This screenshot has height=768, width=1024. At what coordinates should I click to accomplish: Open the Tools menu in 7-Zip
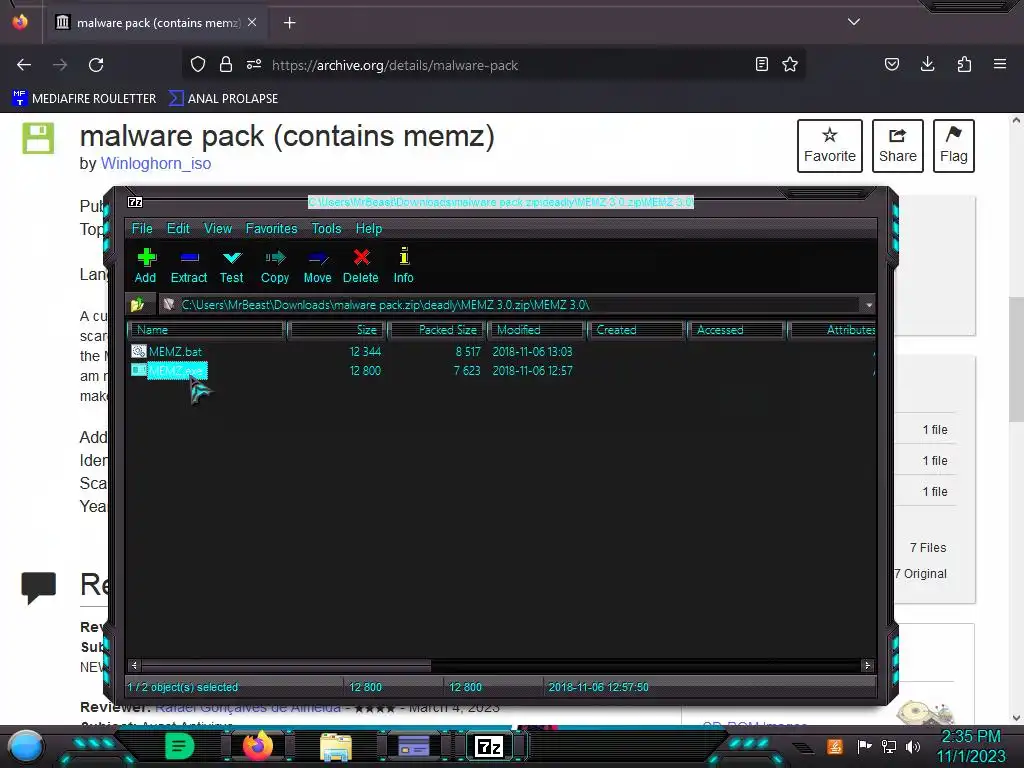click(326, 229)
